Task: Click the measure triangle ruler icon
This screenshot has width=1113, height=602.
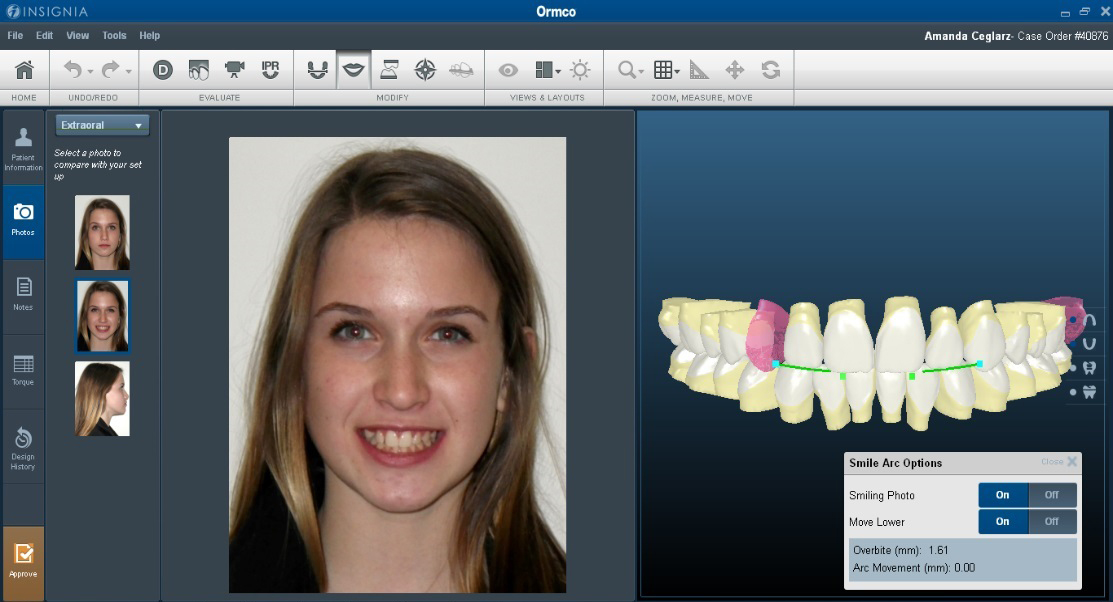Action: [699, 70]
